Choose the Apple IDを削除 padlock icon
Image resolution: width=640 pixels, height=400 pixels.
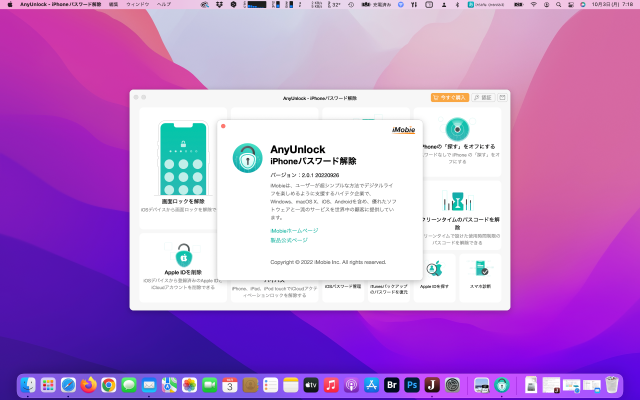[184, 255]
